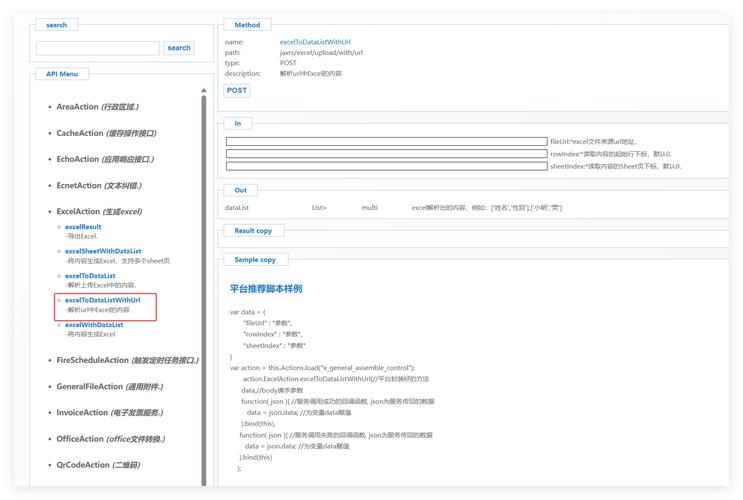Open the InvoiceAction menu item

[109, 413]
